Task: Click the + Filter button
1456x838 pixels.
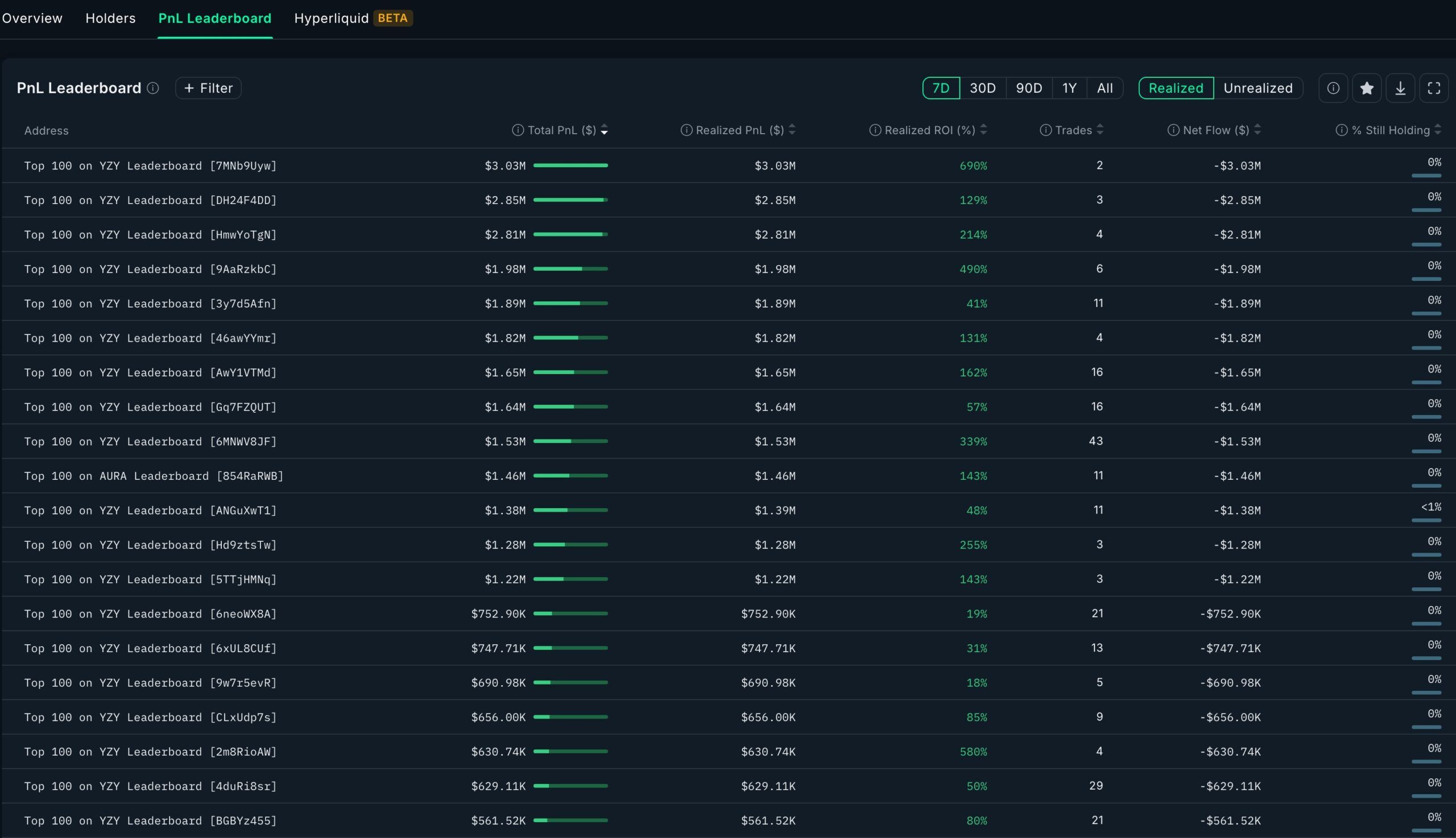Action: tap(208, 88)
